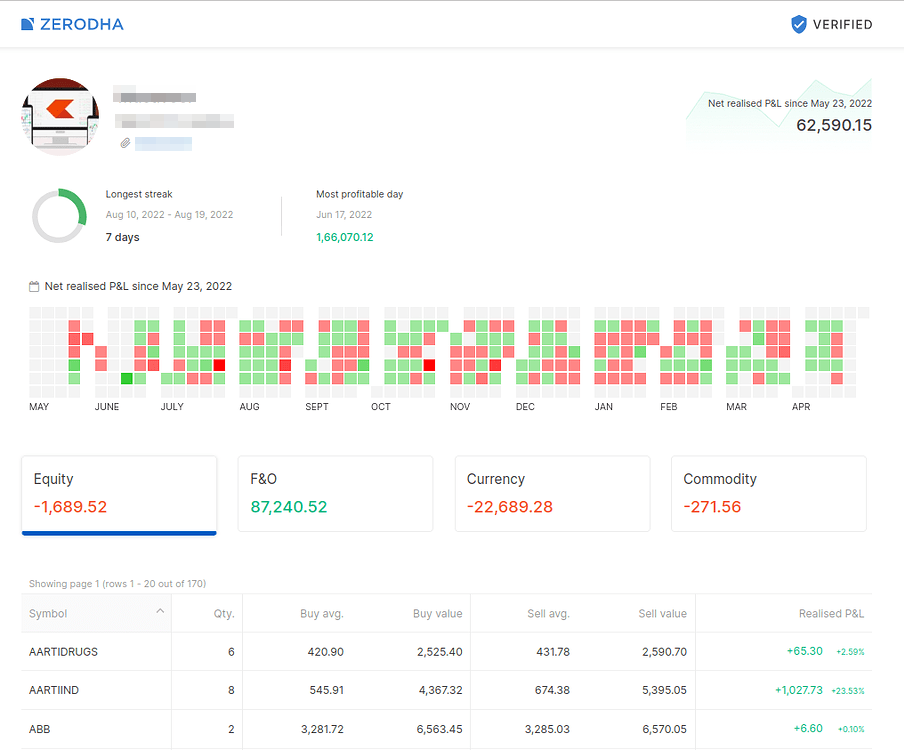Click the longest streak donut chart
The image size is (904, 750).
pyautogui.click(x=59, y=215)
